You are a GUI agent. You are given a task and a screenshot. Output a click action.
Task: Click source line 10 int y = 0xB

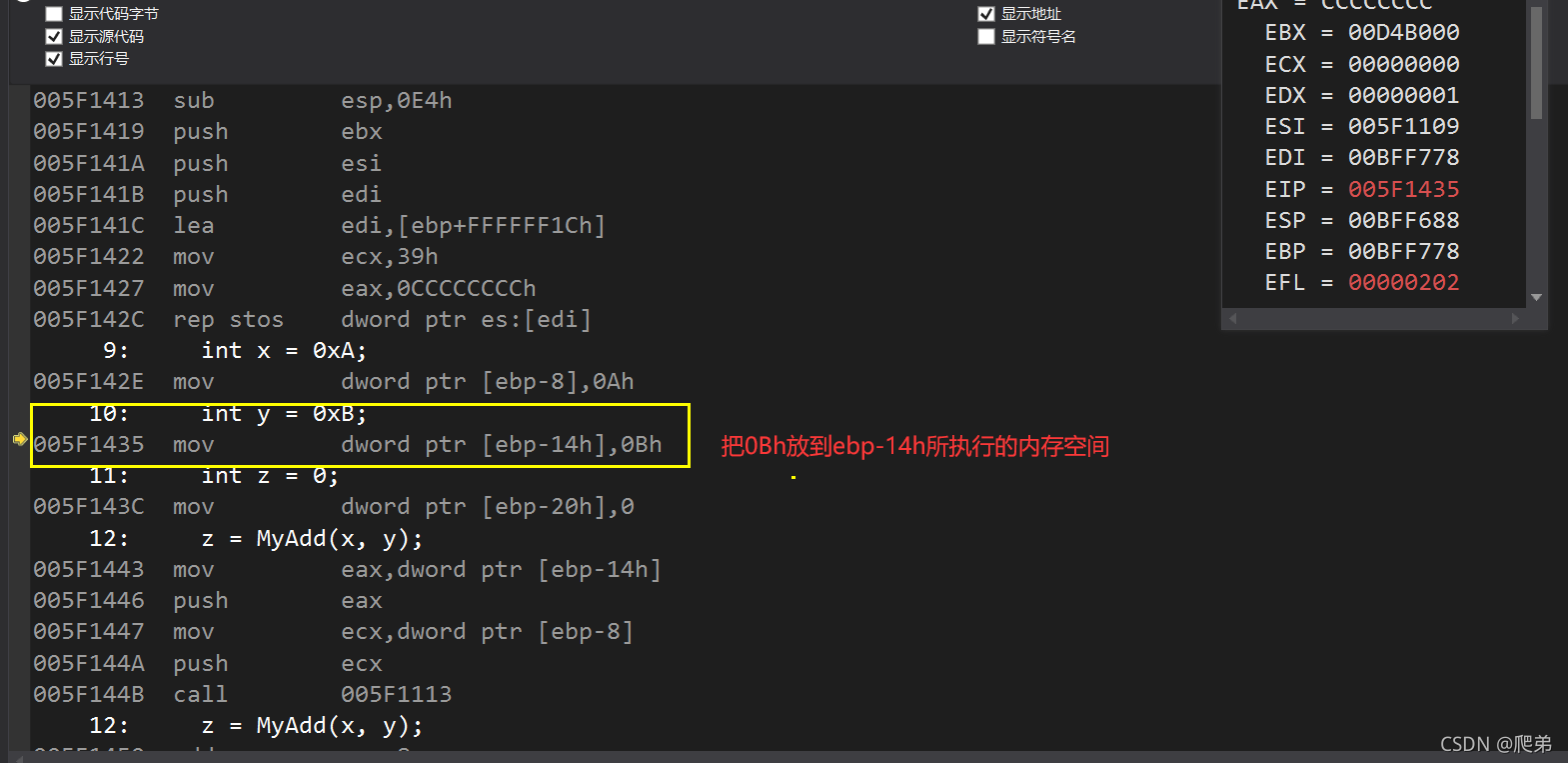pos(229,414)
